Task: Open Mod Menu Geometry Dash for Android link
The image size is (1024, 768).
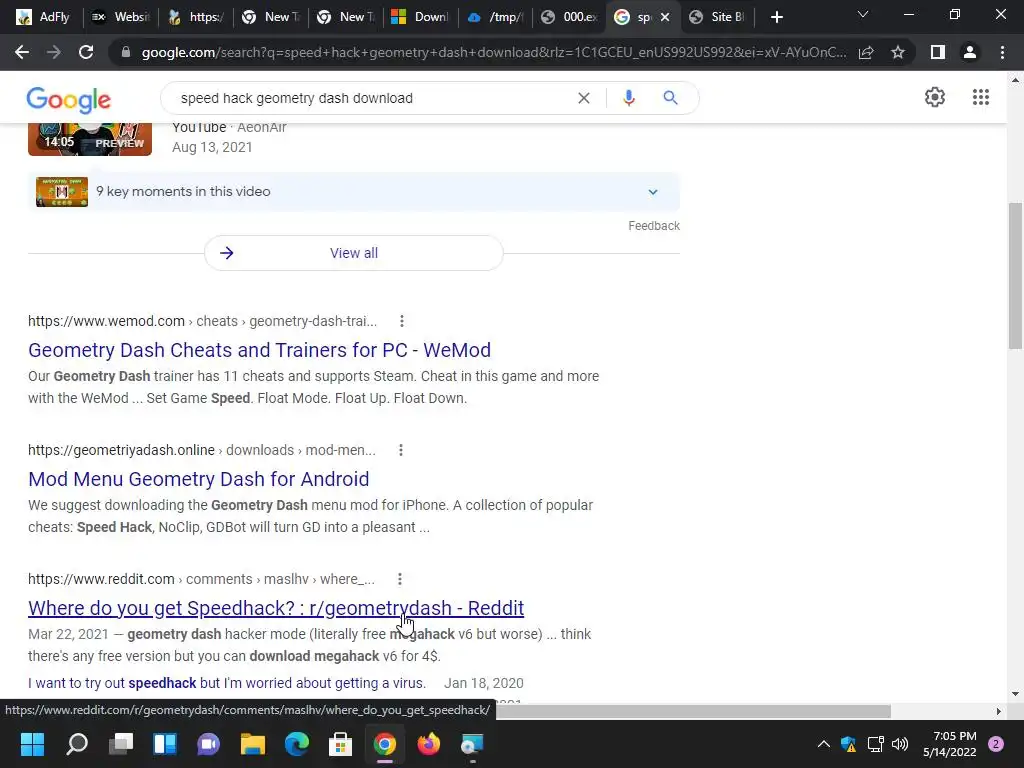Action: (x=199, y=479)
